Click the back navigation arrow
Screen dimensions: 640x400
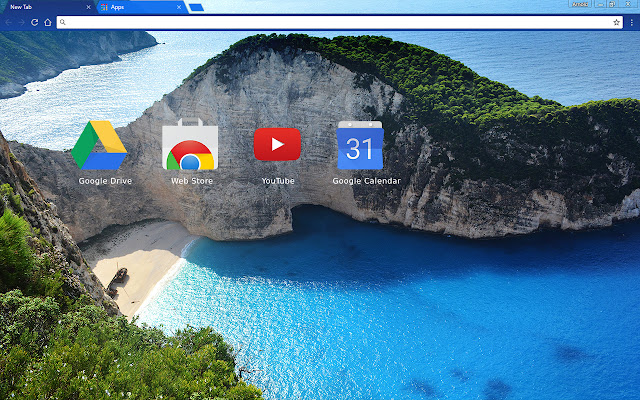pyautogui.click(x=9, y=22)
